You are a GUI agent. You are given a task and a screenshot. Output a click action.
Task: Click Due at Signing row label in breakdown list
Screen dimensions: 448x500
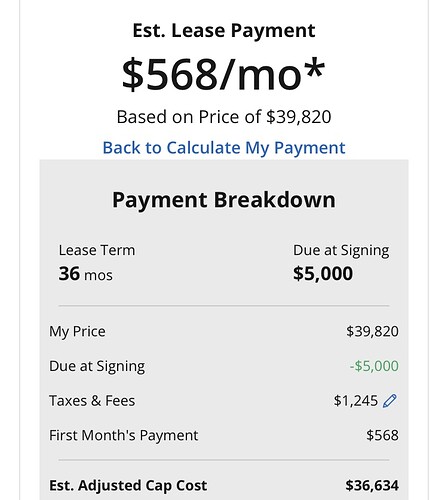point(97,366)
